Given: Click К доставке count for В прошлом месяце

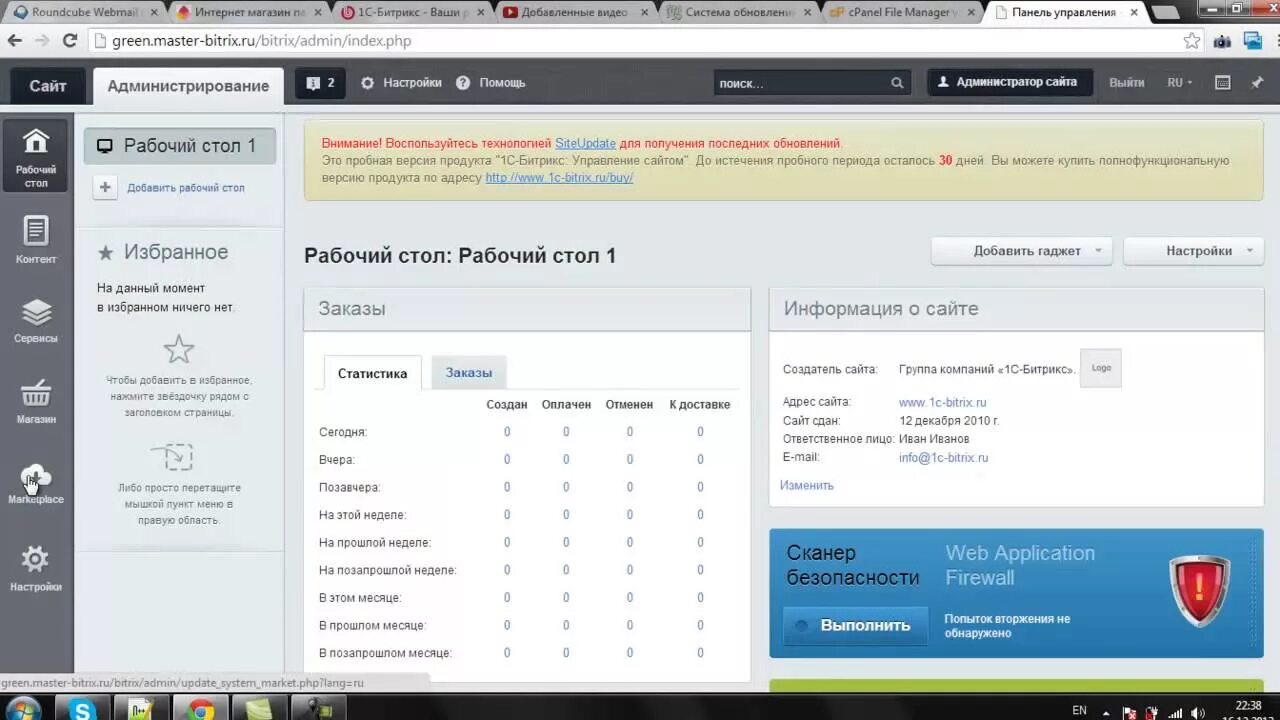Looking at the screenshot, I should (700, 625).
